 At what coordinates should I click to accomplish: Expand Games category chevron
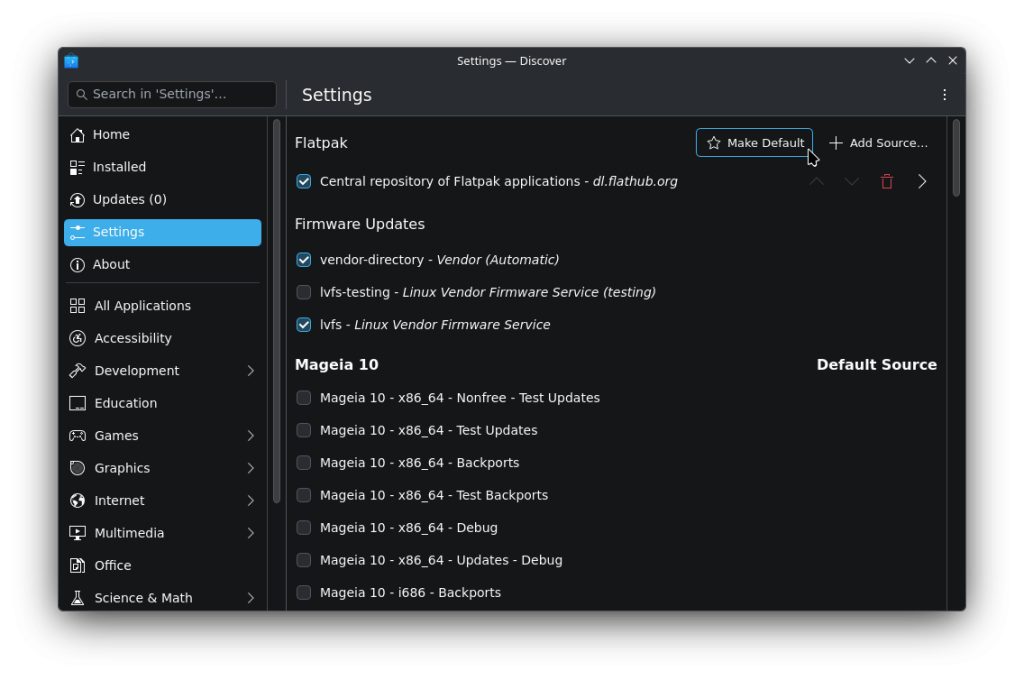coord(251,436)
